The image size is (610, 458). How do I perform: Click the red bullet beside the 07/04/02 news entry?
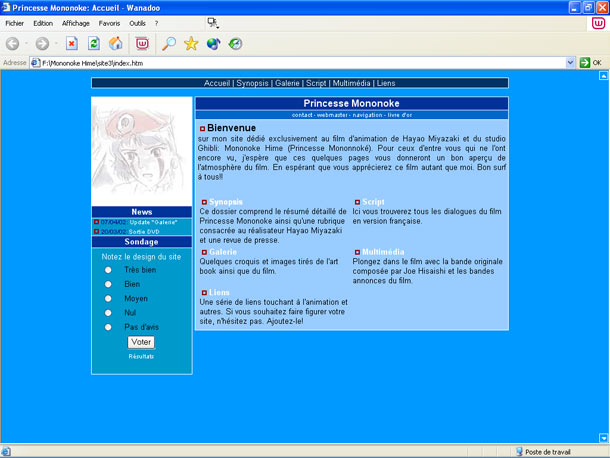(x=96, y=222)
